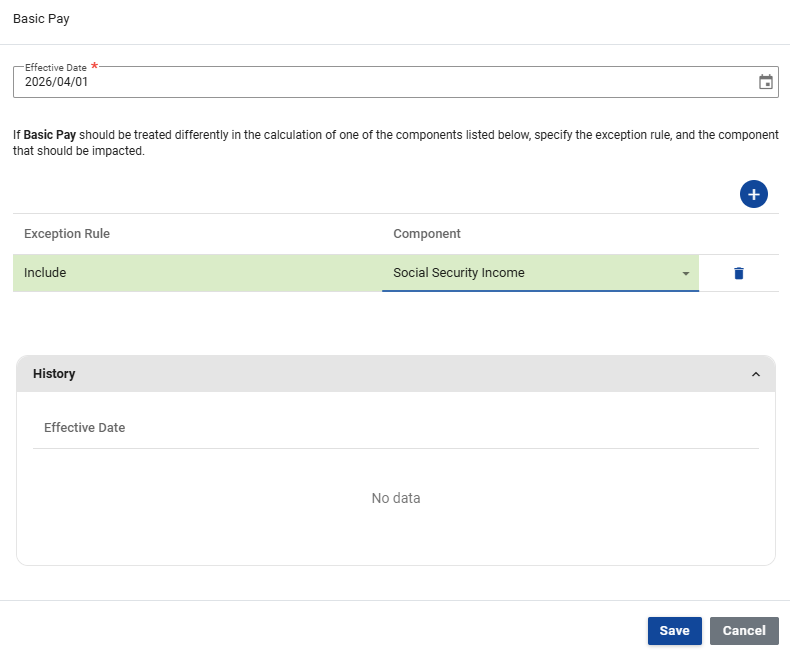Collapse the History panel using the chevron
Image resolution: width=790 pixels, height=653 pixels.
755,374
